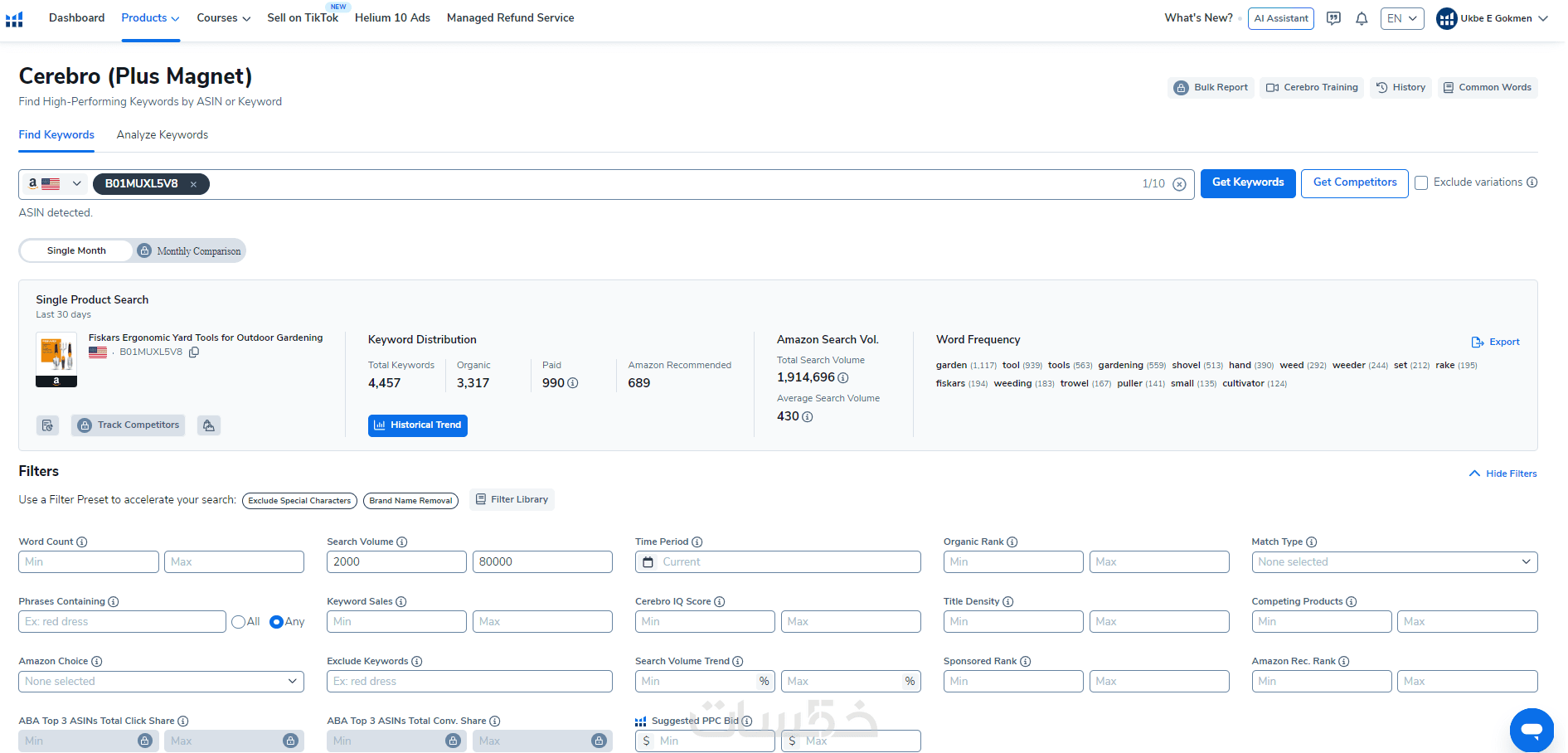The height and width of the screenshot is (753, 1568).
Task: Collapse filters with Hide Filters
Action: click(1502, 474)
